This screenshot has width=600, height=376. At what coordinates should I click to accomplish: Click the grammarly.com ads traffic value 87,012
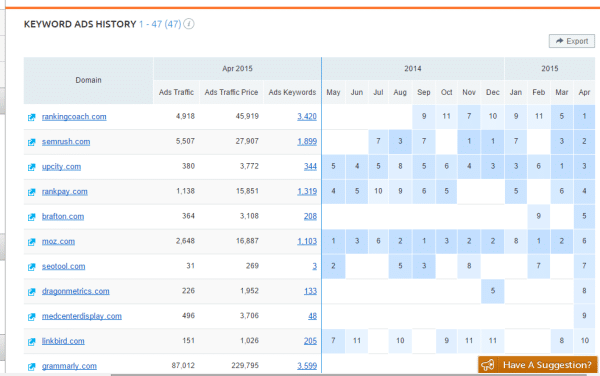point(183,366)
